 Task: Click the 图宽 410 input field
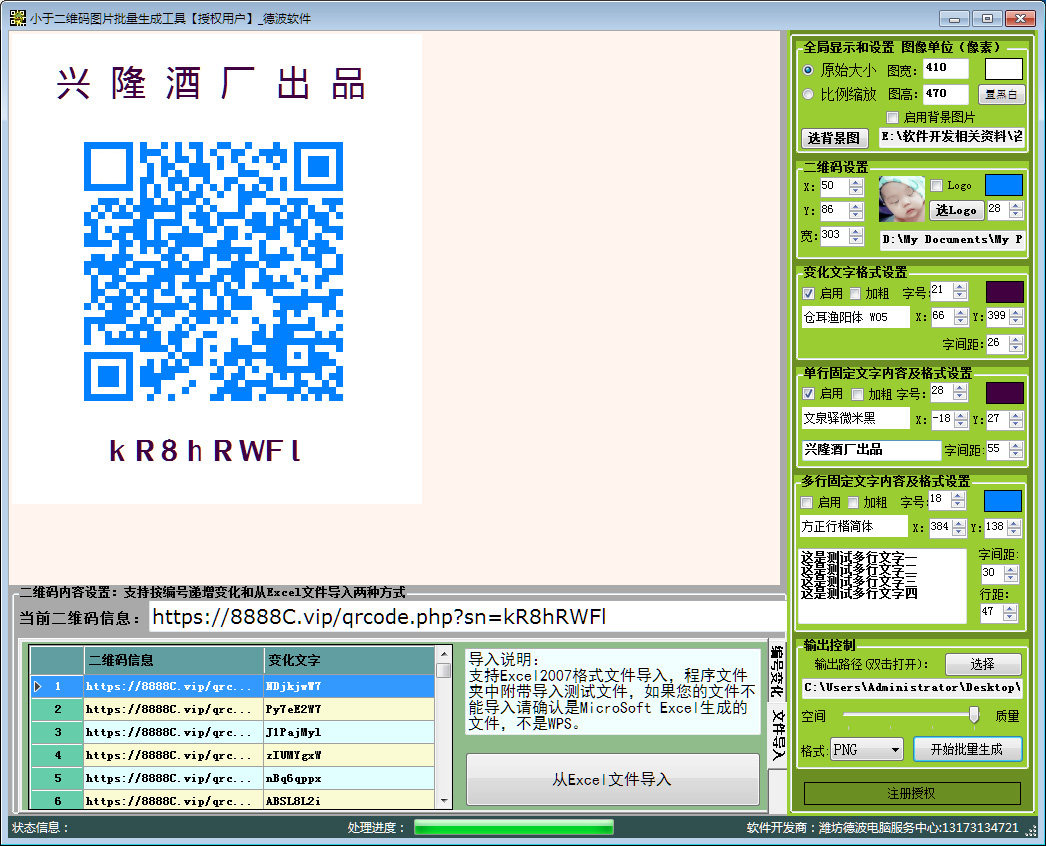pyautogui.click(x=946, y=68)
